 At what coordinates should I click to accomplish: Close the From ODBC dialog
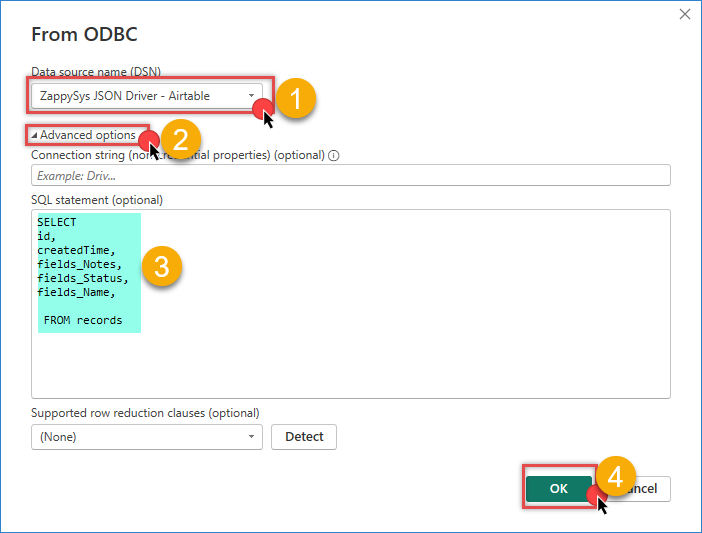click(x=685, y=14)
